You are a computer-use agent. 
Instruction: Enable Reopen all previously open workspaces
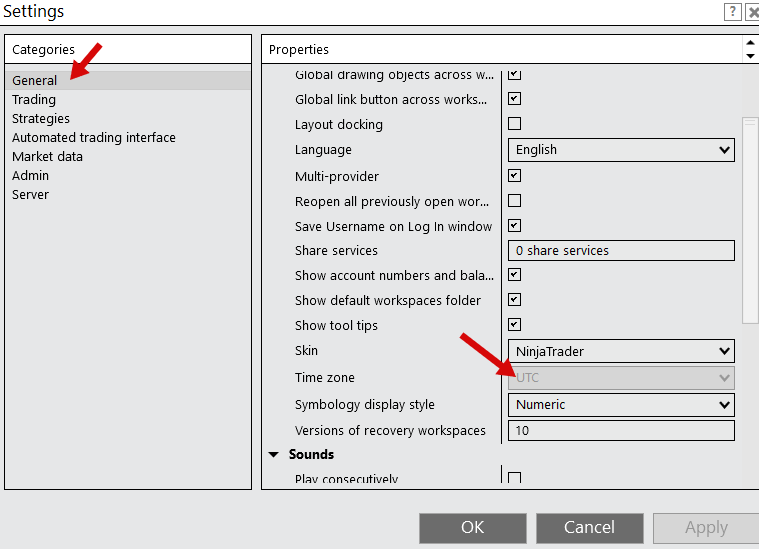coord(515,200)
